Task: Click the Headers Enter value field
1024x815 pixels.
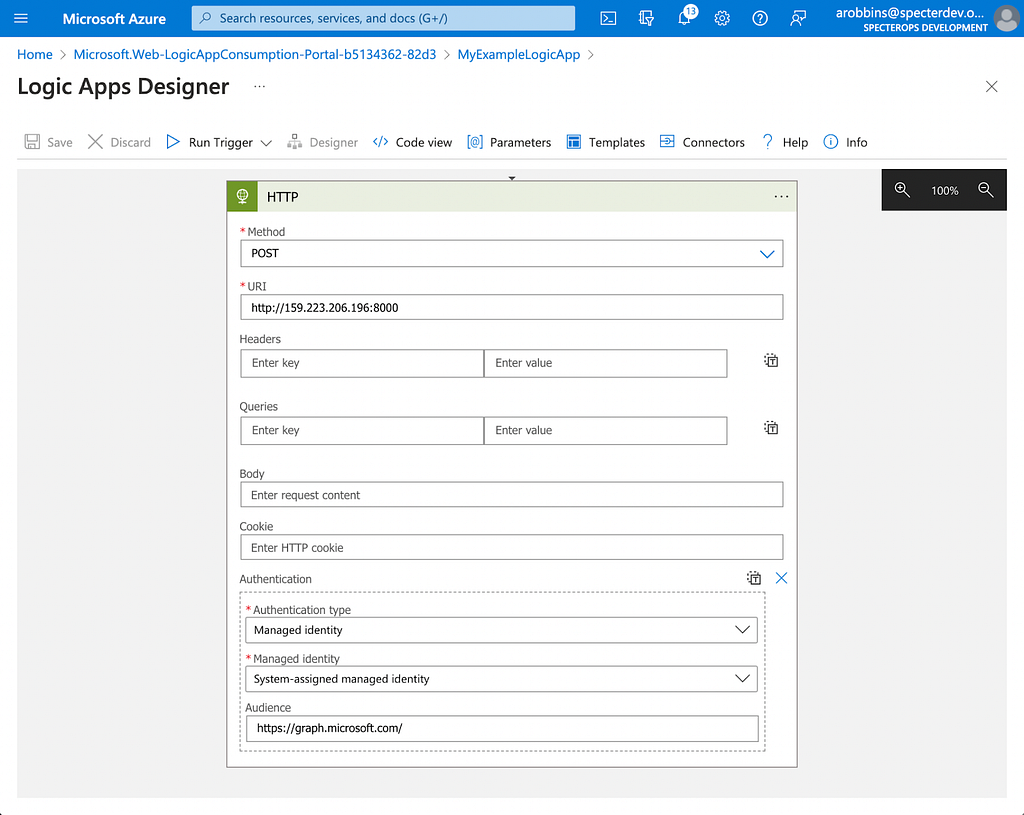Action: pyautogui.click(x=605, y=363)
